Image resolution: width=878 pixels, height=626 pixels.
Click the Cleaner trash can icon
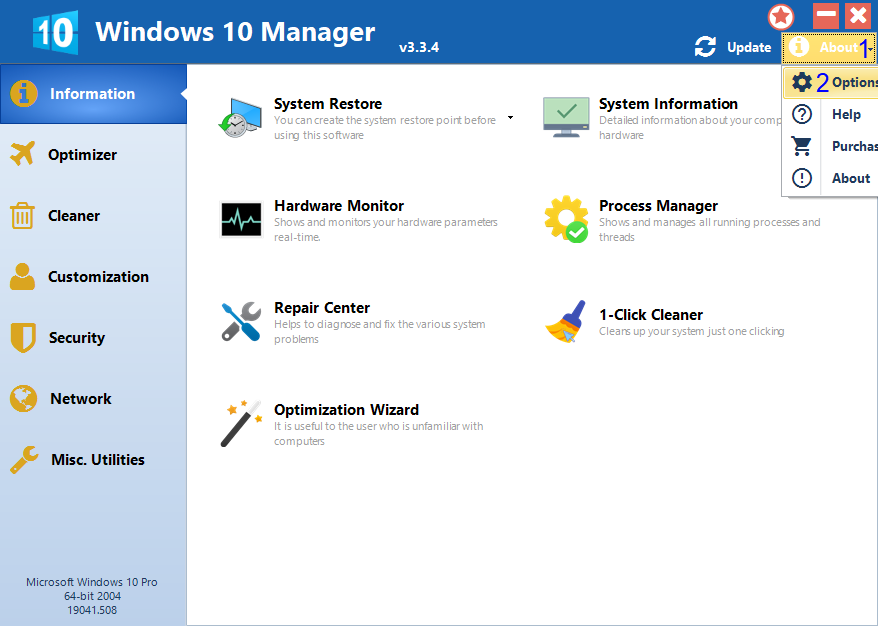(22, 216)
